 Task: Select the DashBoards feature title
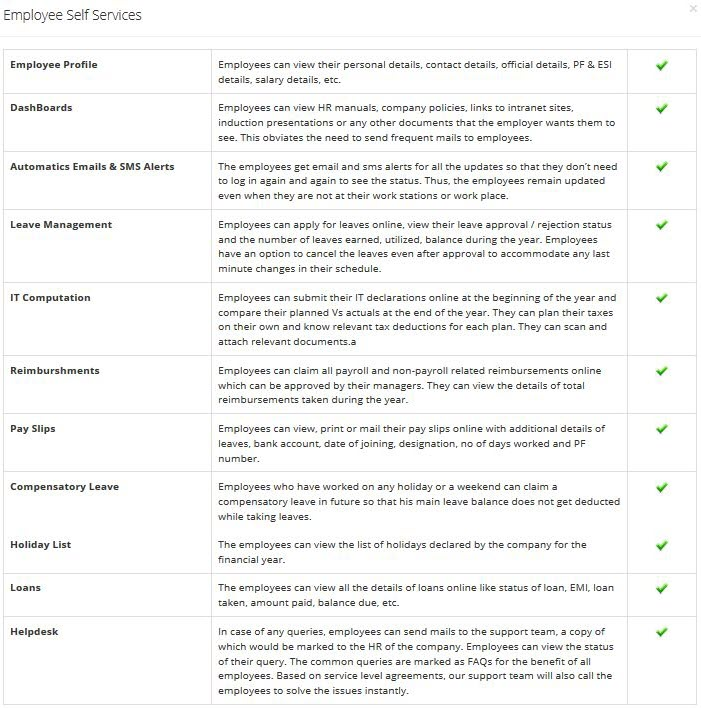(x=41, y=107)
